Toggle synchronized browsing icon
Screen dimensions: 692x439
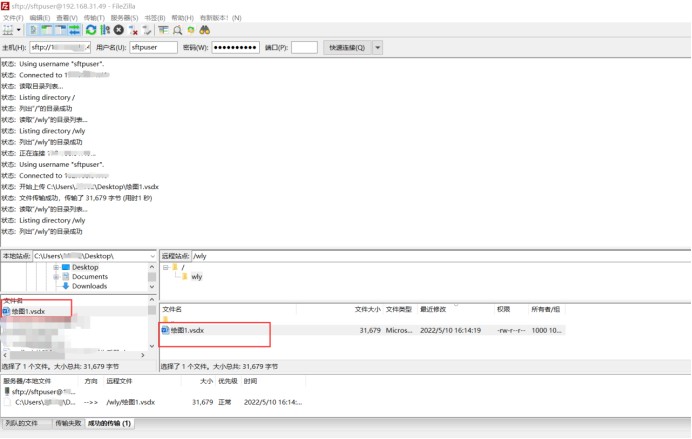click(191, 30)
